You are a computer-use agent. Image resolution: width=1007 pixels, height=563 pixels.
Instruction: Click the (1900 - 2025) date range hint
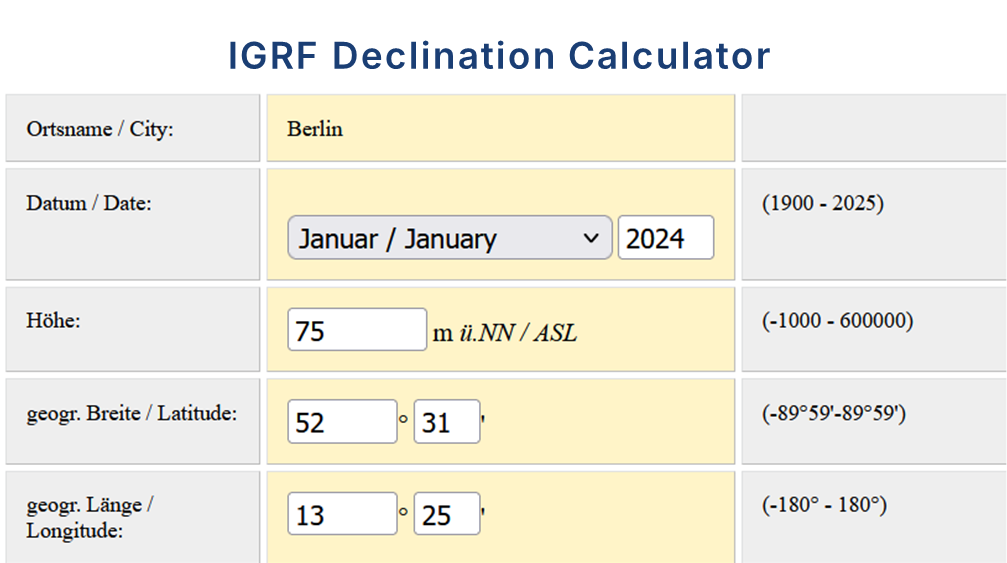(823, 203)
